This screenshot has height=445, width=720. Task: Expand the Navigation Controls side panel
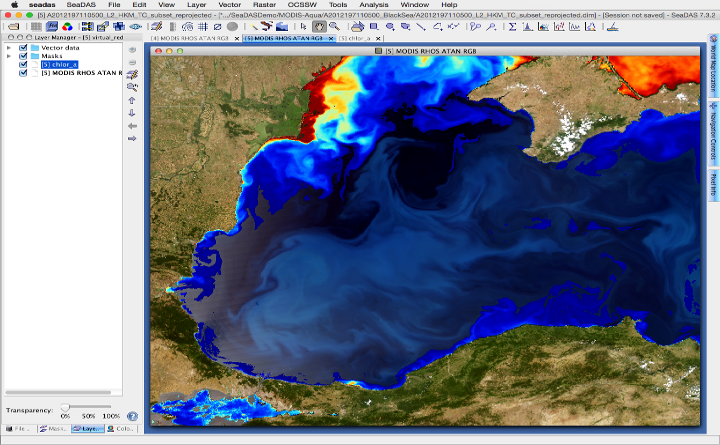712,130
